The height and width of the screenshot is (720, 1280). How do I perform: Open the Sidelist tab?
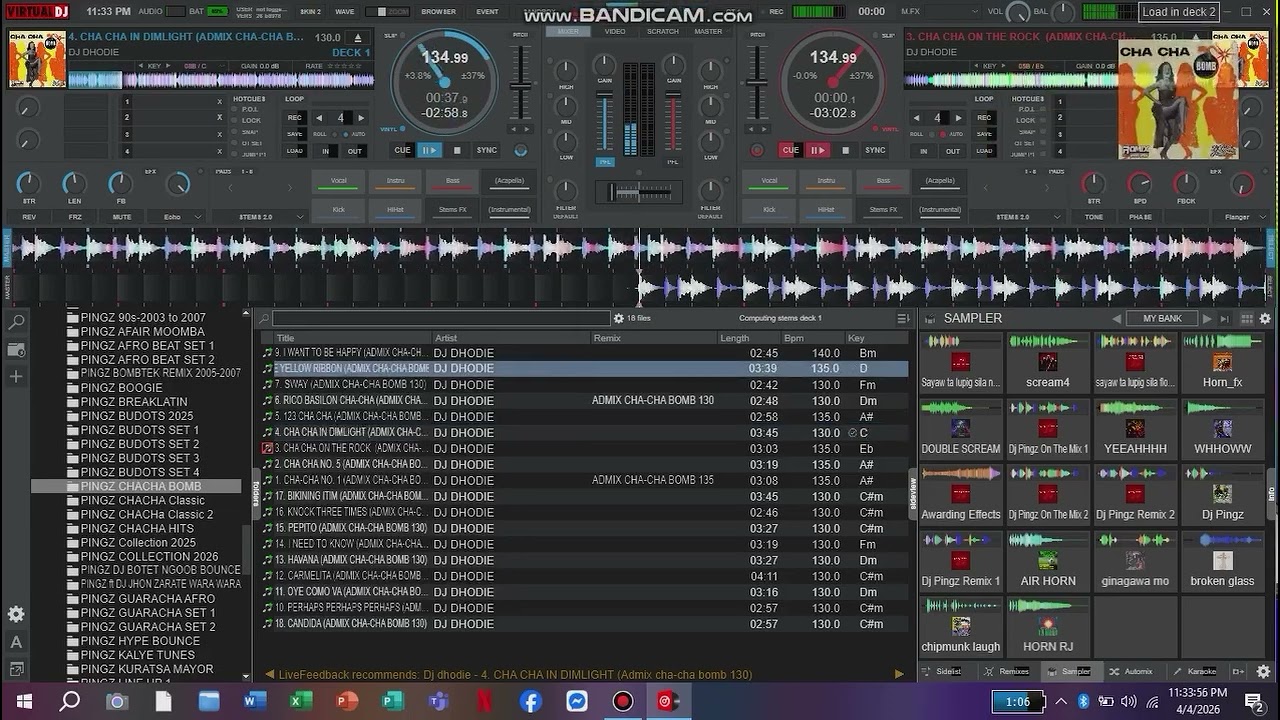click(941, 672)
